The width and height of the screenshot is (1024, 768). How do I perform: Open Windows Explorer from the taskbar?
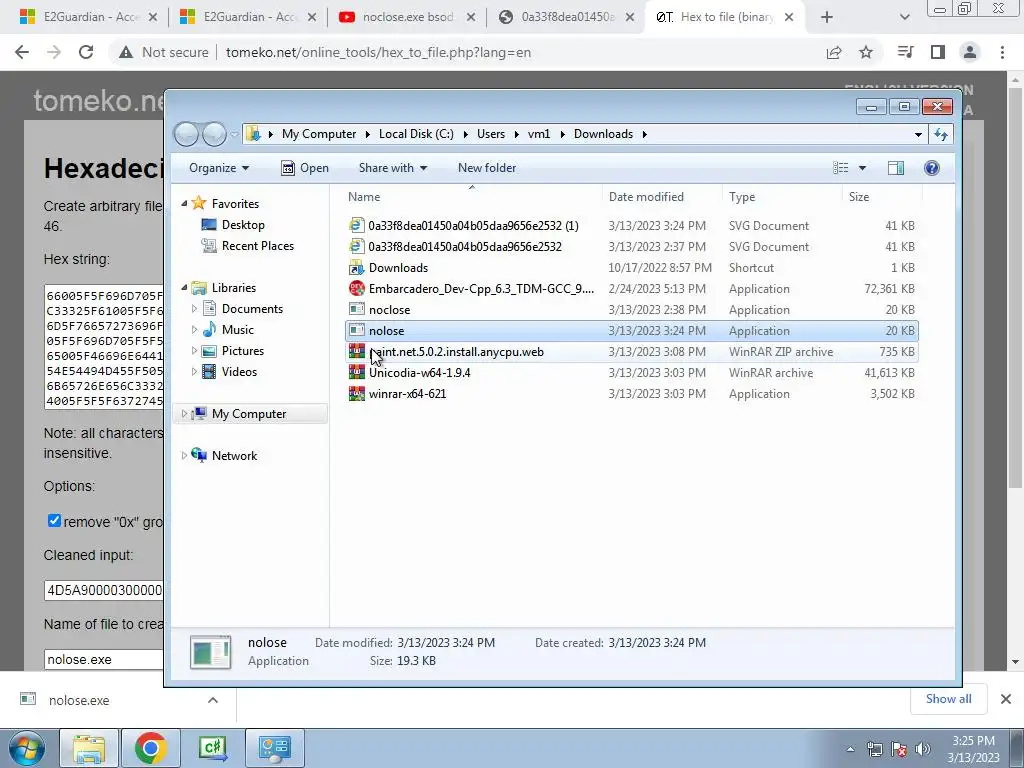click(x=89, y=748)
